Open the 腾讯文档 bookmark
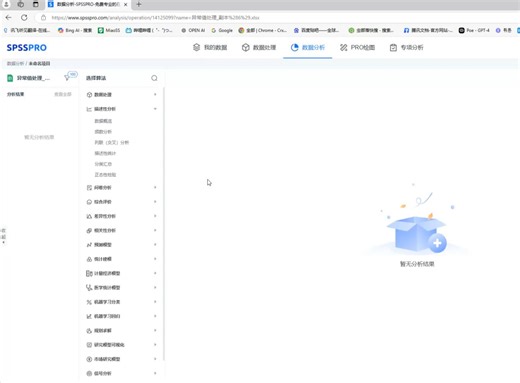 coord(428,30)
